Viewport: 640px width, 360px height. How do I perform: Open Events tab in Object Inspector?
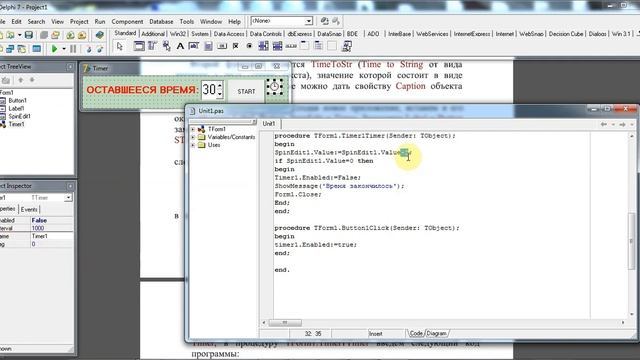pos(29,209)
